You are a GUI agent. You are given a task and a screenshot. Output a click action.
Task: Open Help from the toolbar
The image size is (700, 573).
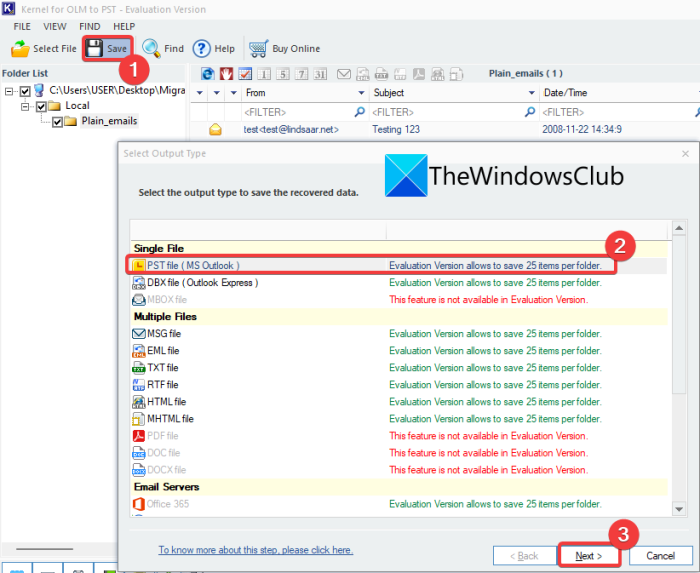click(213, 49)
